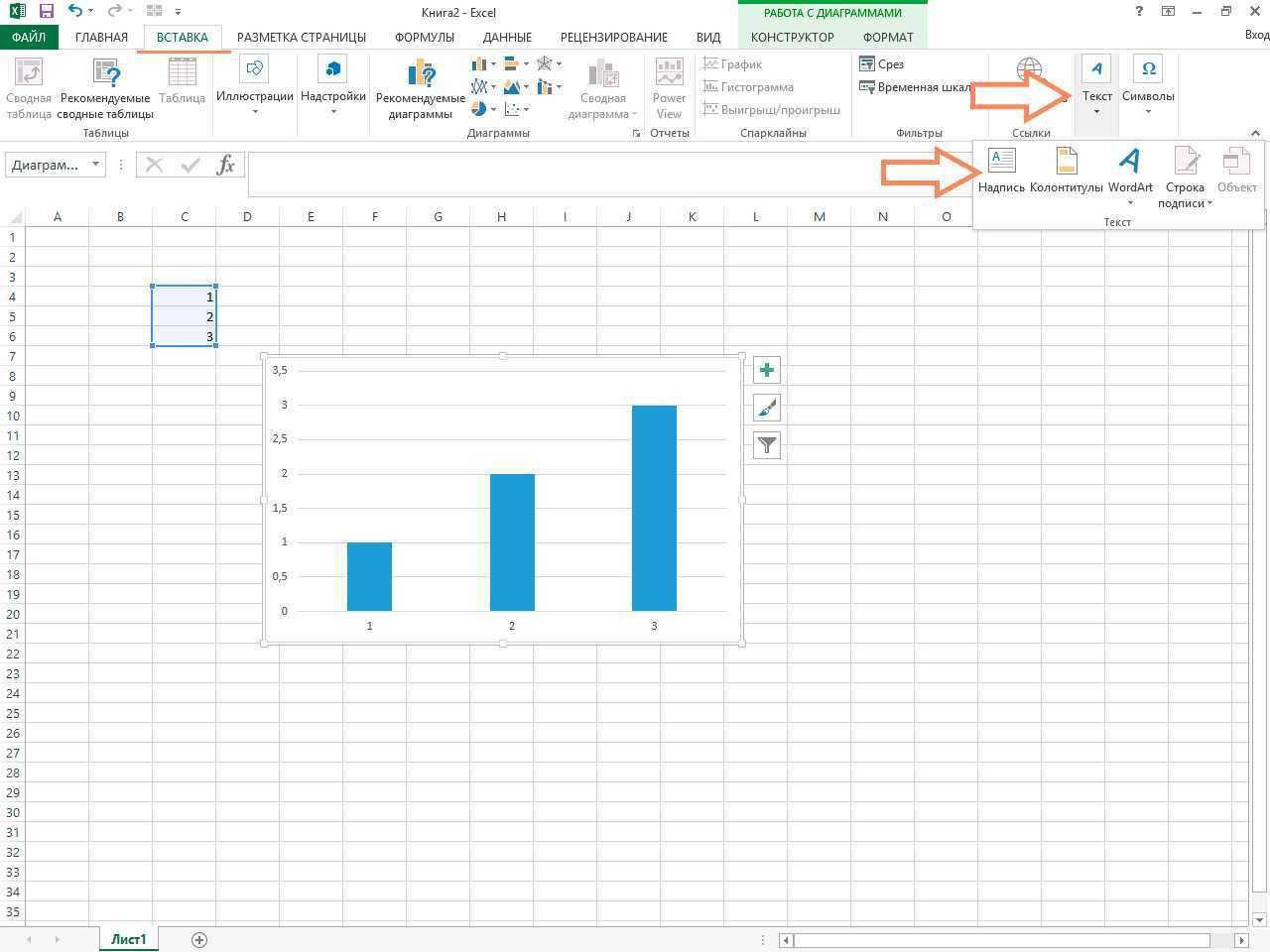Click cell C4 containing 1

pos(184,297)
